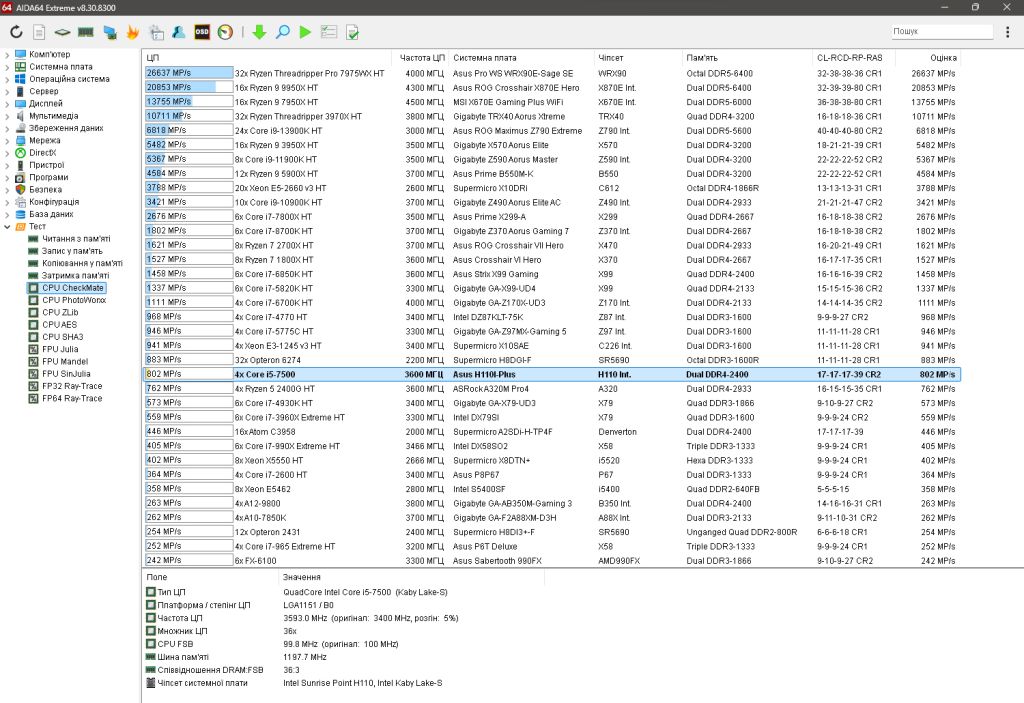Start the benchmark with green play icon

[x=305, y=32]
